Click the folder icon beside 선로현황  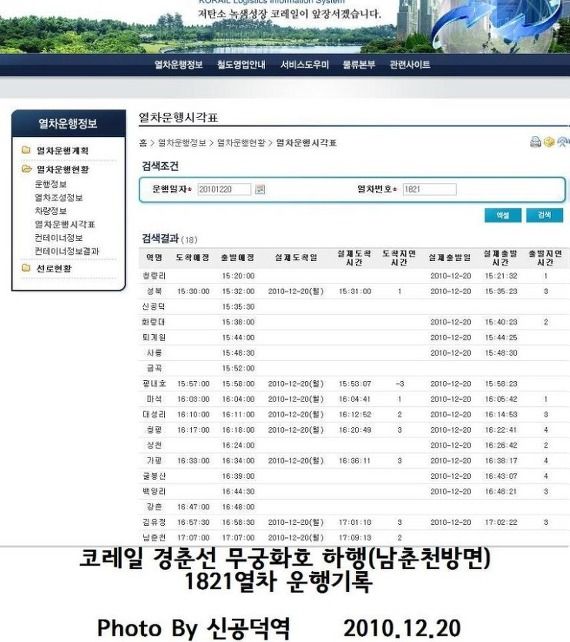26,268
